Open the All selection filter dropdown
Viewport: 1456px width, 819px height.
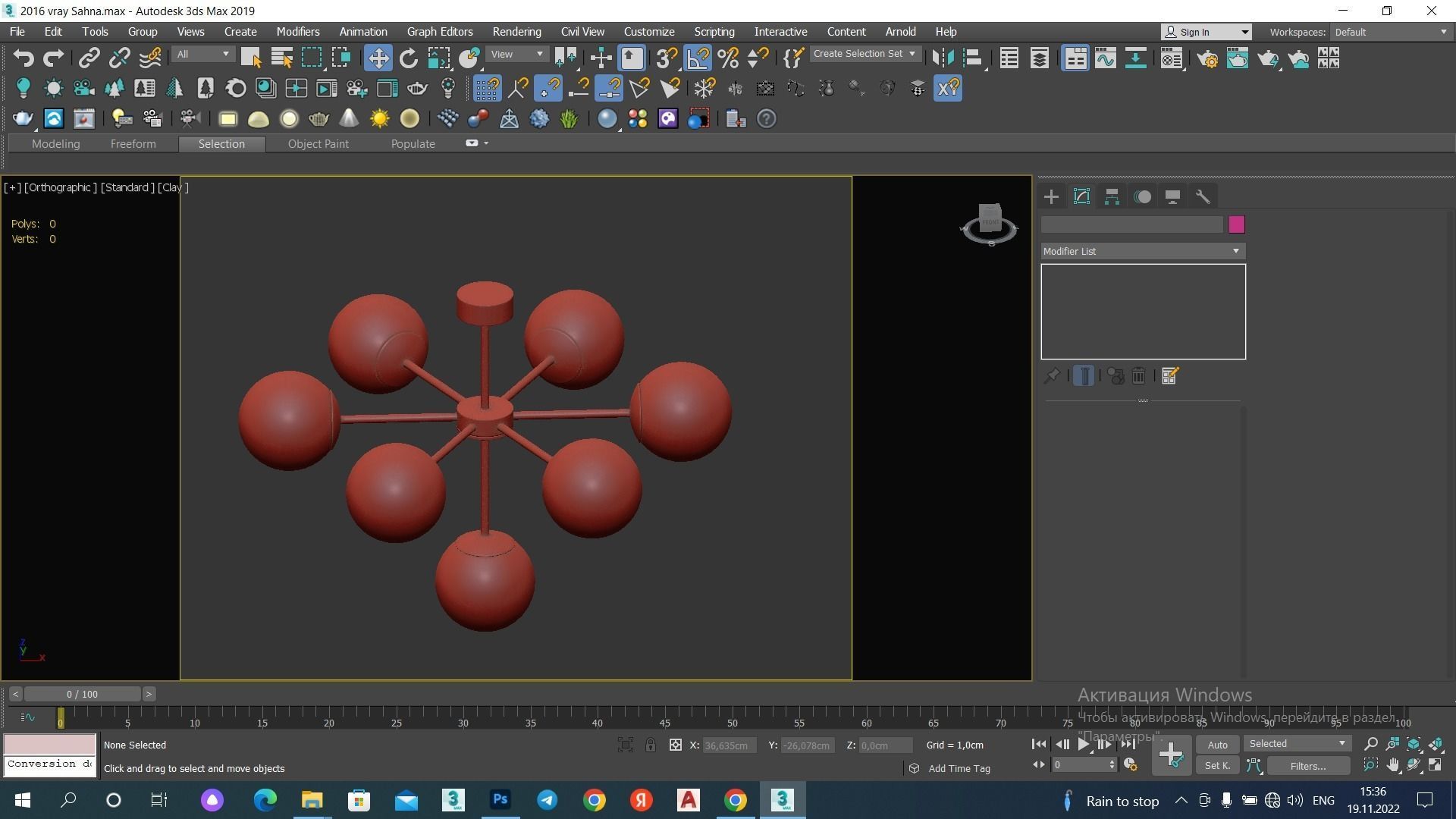click(x=202, y=55)
